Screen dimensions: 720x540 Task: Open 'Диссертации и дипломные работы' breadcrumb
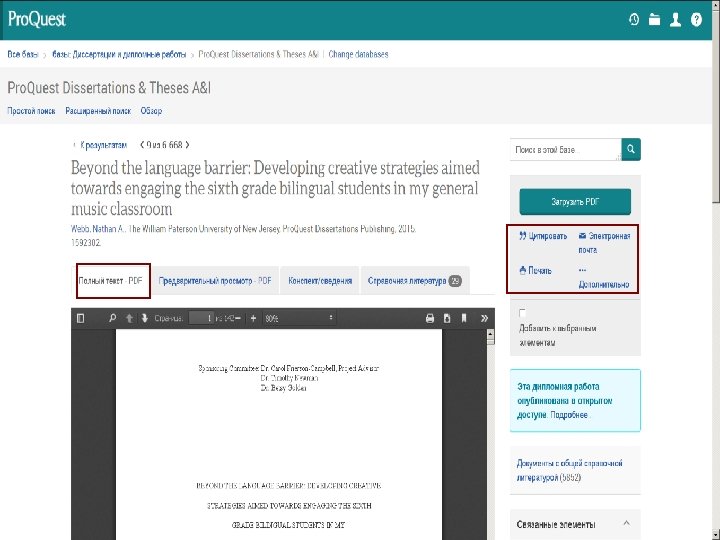(x=119, y=54)
